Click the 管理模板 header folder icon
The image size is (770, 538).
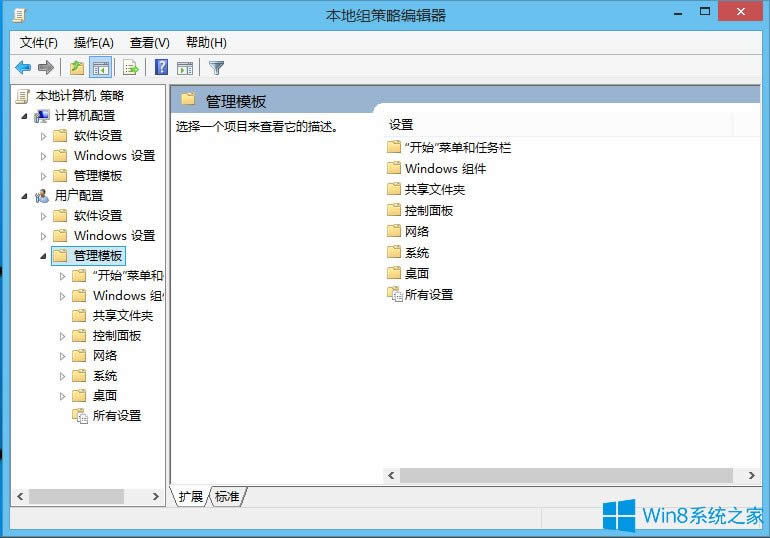[x=188, y=100]
